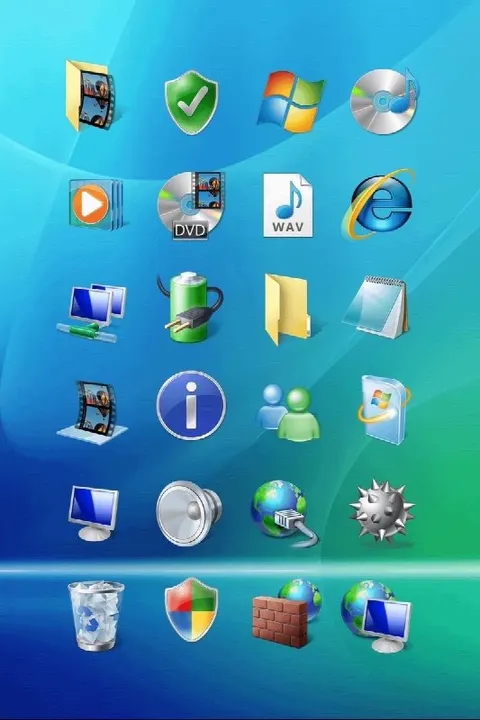Open the filmstrip on glass stand icon
Screen dimensions: 480x720
pos(92,412)
